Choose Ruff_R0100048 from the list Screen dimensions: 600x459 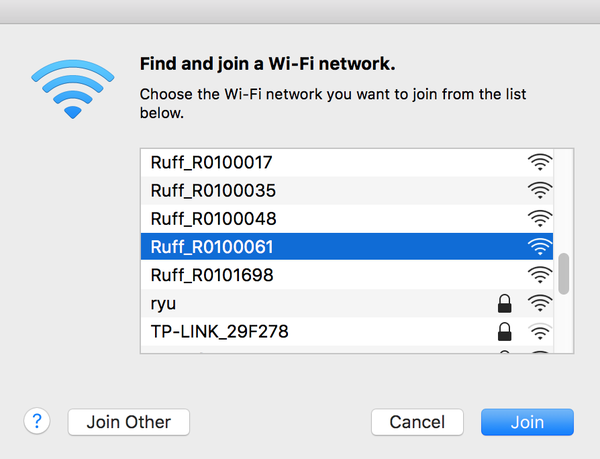212,218
